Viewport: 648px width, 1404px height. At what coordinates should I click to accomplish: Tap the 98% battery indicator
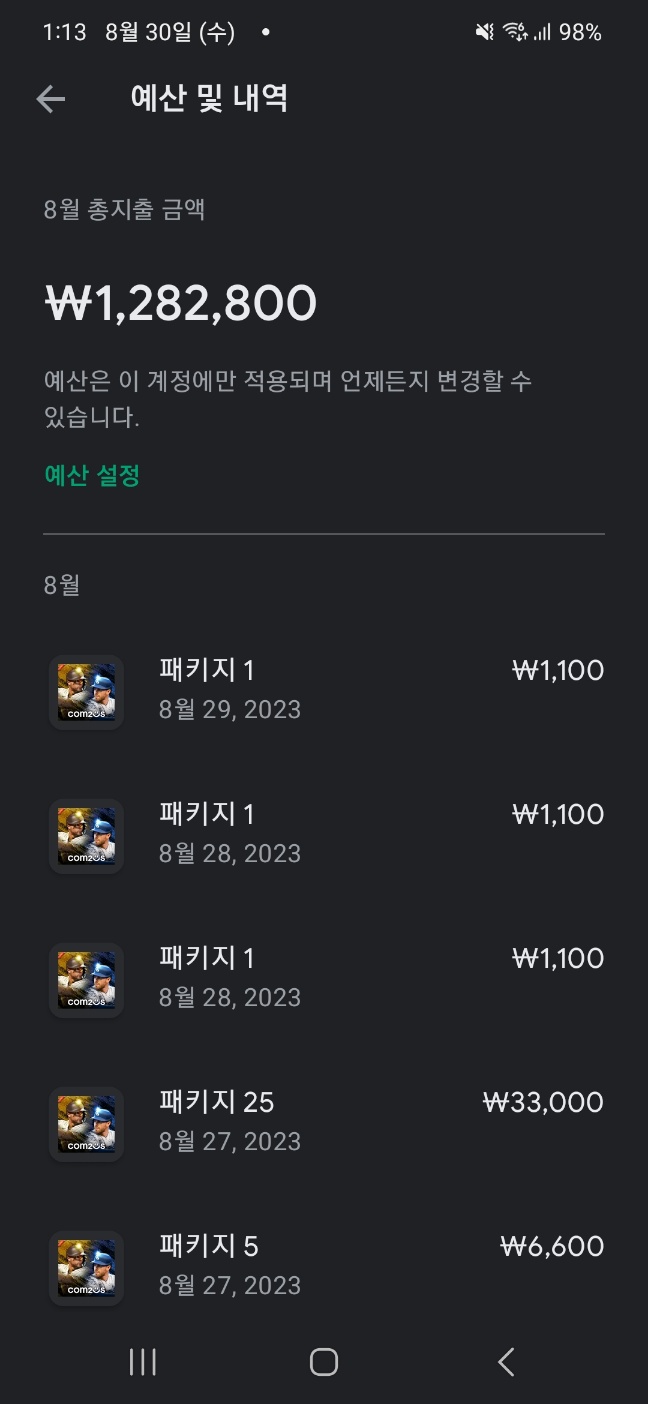[x=580, y=33]
